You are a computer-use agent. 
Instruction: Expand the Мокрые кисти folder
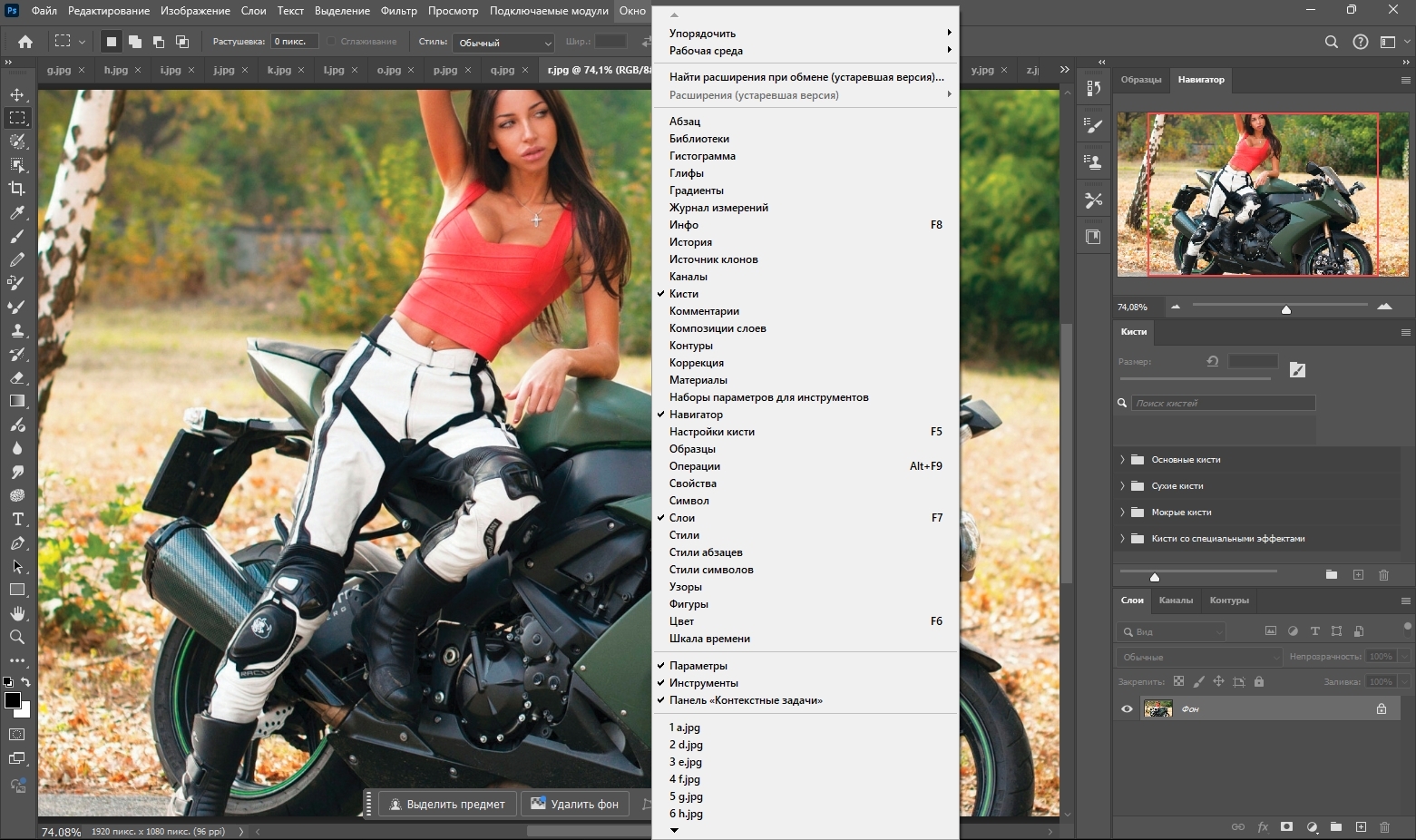(x=1122, y=513)
